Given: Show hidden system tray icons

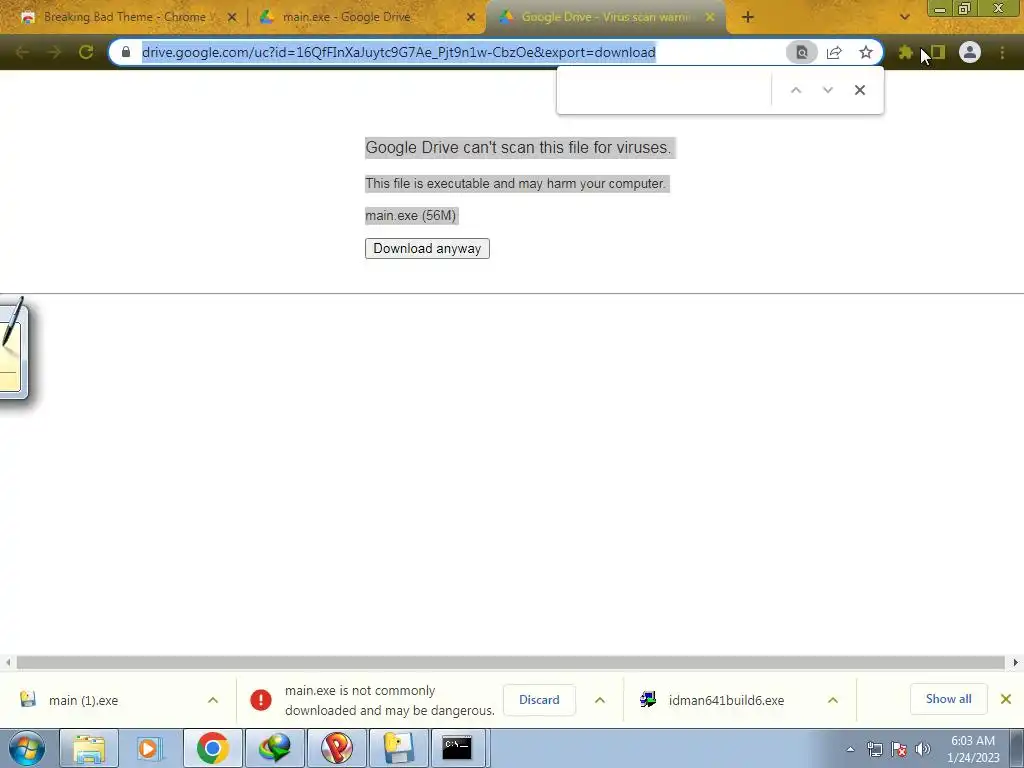Looking at the screenshot, I should [x=850, y=749].
